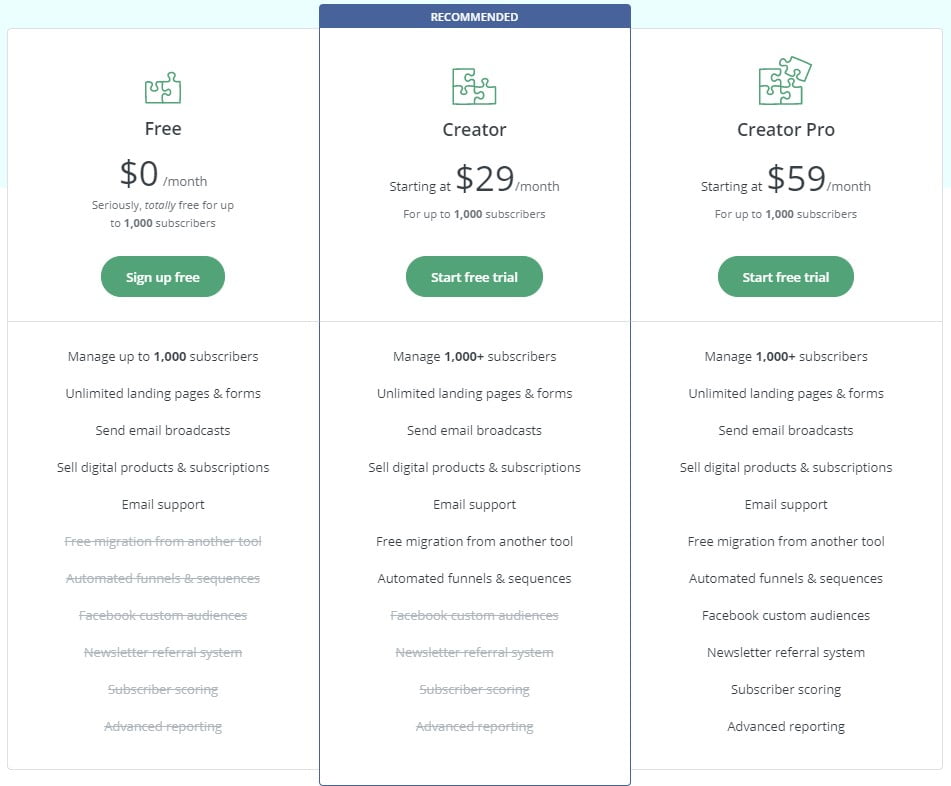Switch to the Creator plan column
The image size is (951, 786).
474,128
